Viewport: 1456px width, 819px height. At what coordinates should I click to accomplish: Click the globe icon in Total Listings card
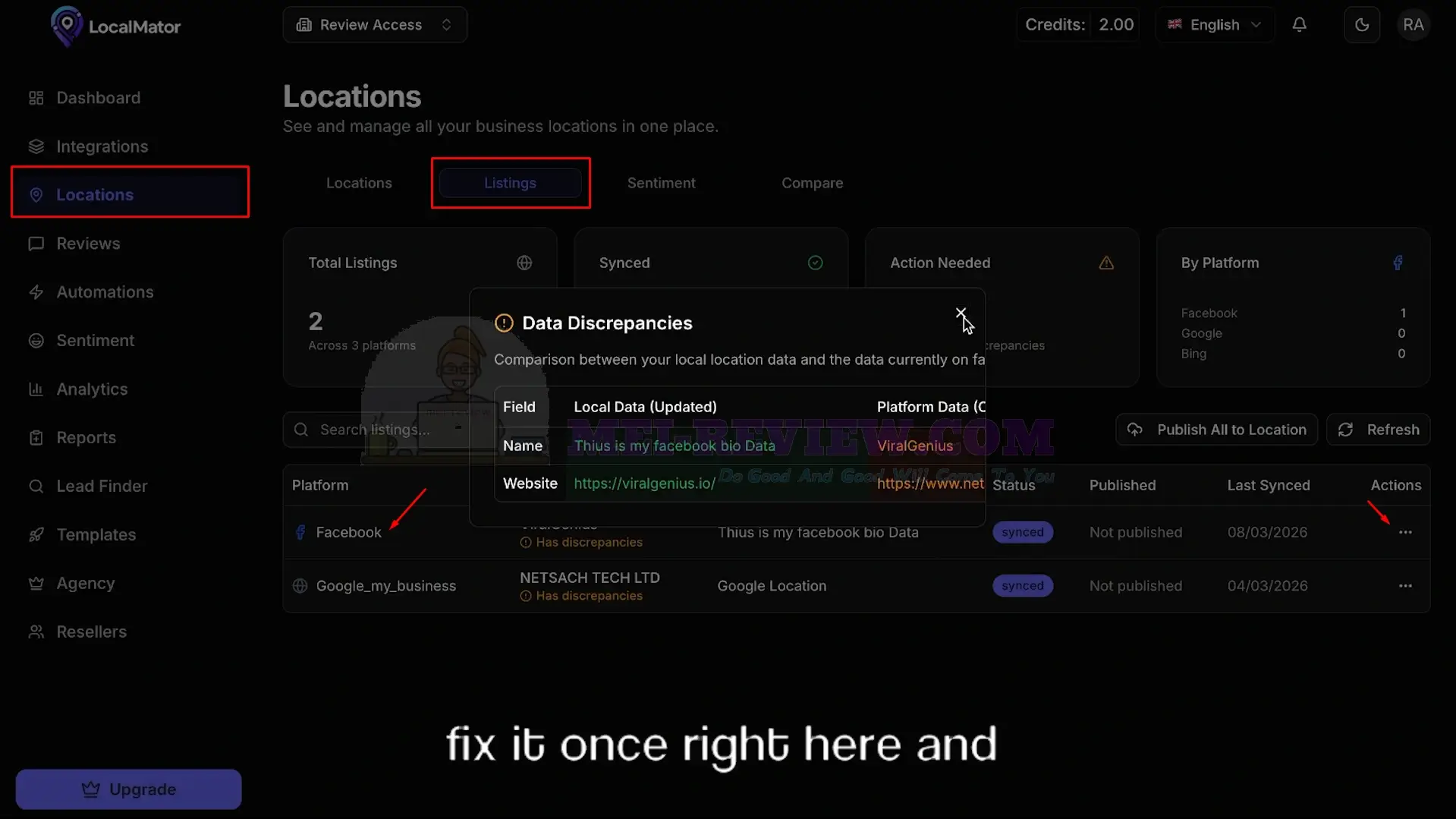(524, 263)
